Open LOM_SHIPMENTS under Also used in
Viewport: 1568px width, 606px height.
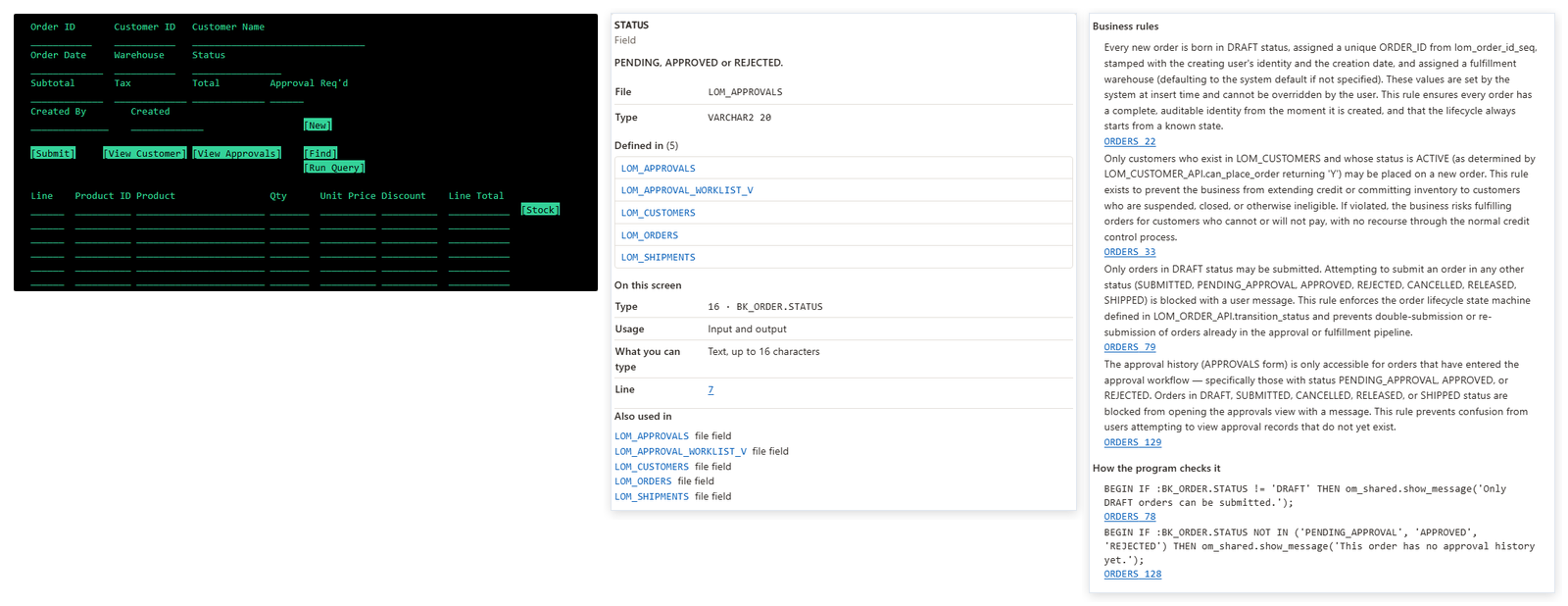tap(652, 497)
